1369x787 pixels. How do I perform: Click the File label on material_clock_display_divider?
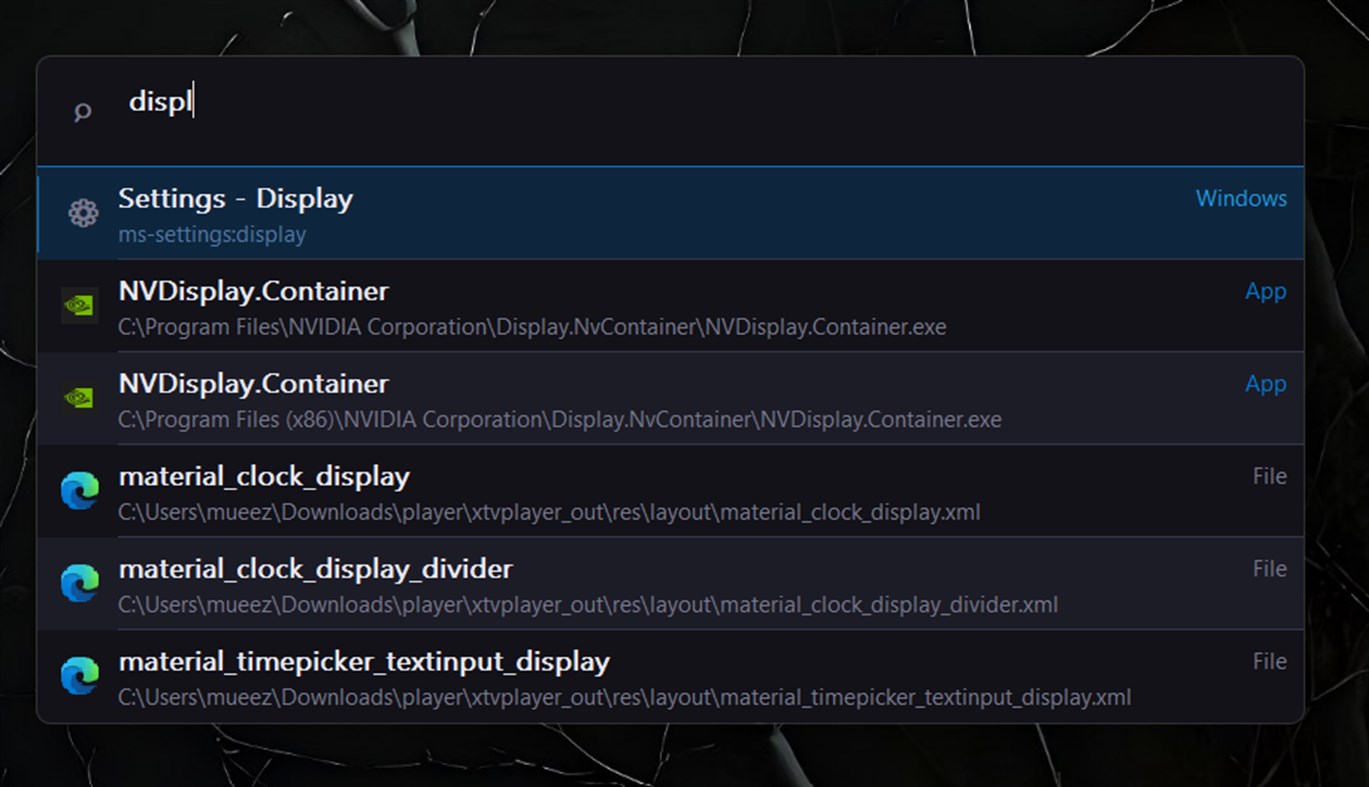click(x=1270, y=569)
